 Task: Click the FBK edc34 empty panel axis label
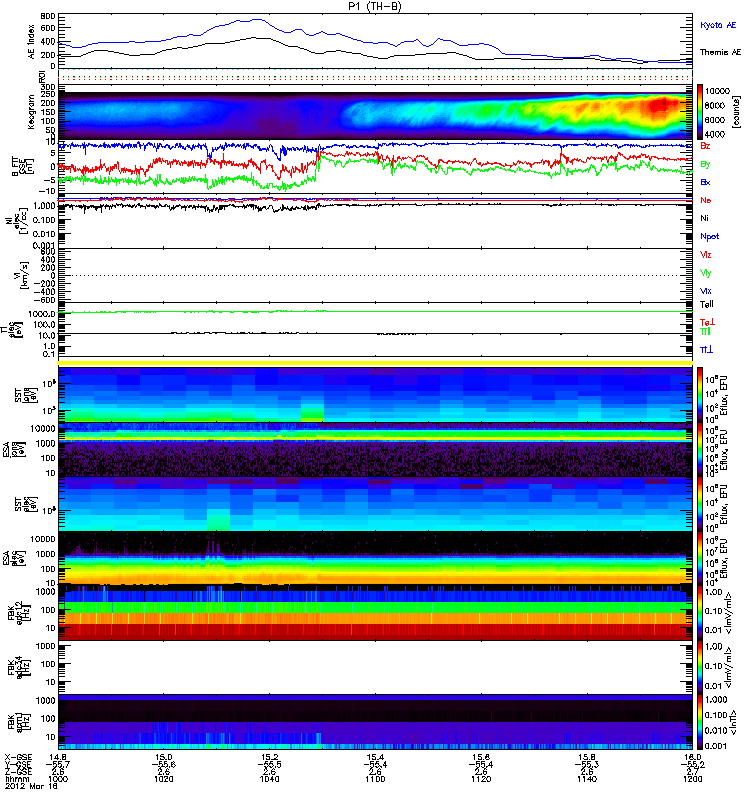point(21,666)
